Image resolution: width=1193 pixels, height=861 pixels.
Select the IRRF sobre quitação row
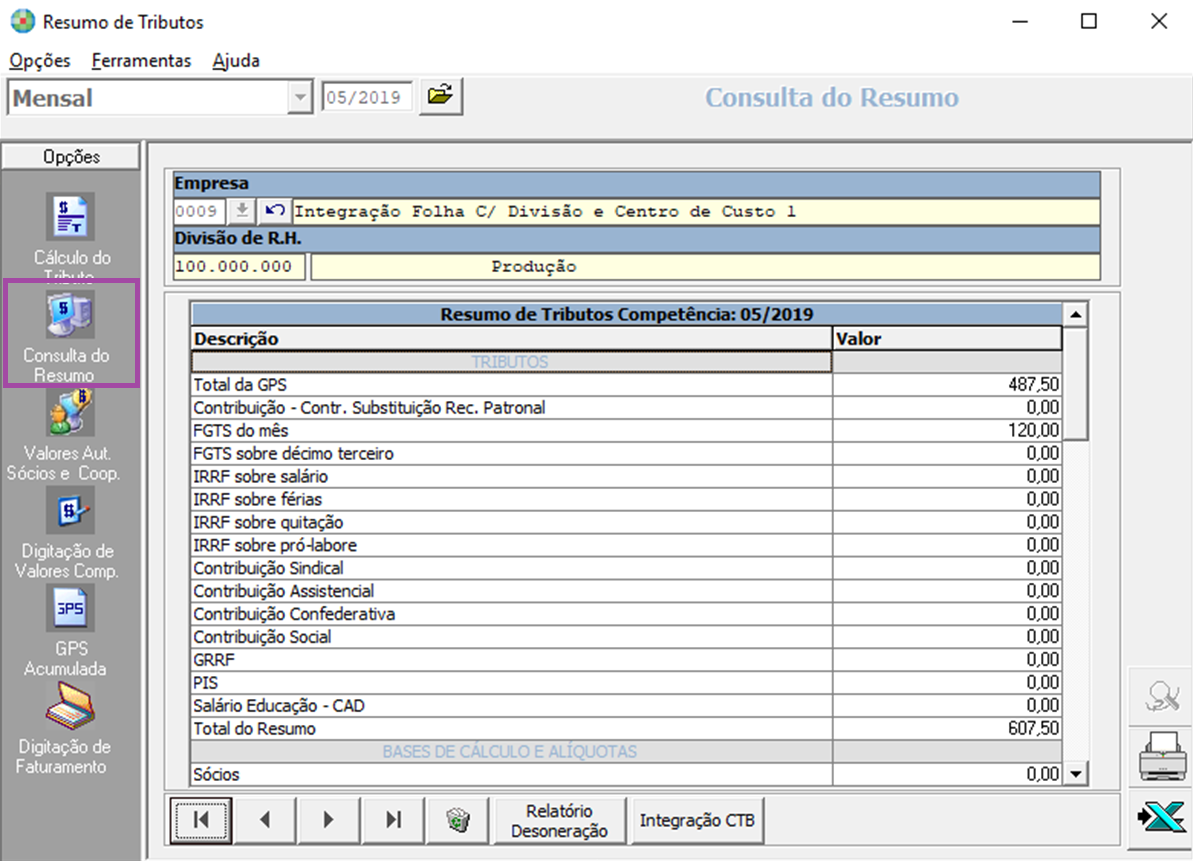pos(625,522)
